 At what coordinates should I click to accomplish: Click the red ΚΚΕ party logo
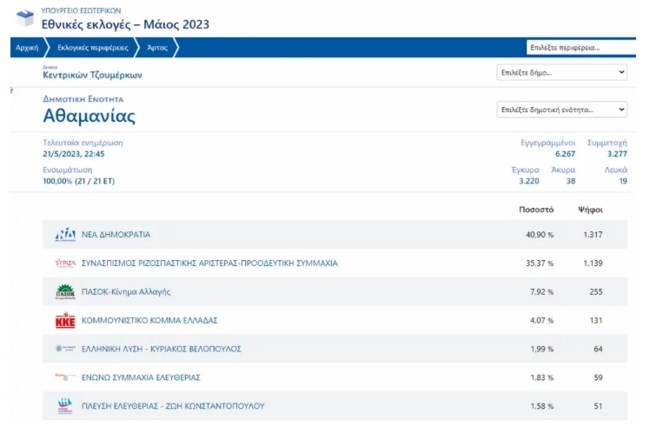65,321
